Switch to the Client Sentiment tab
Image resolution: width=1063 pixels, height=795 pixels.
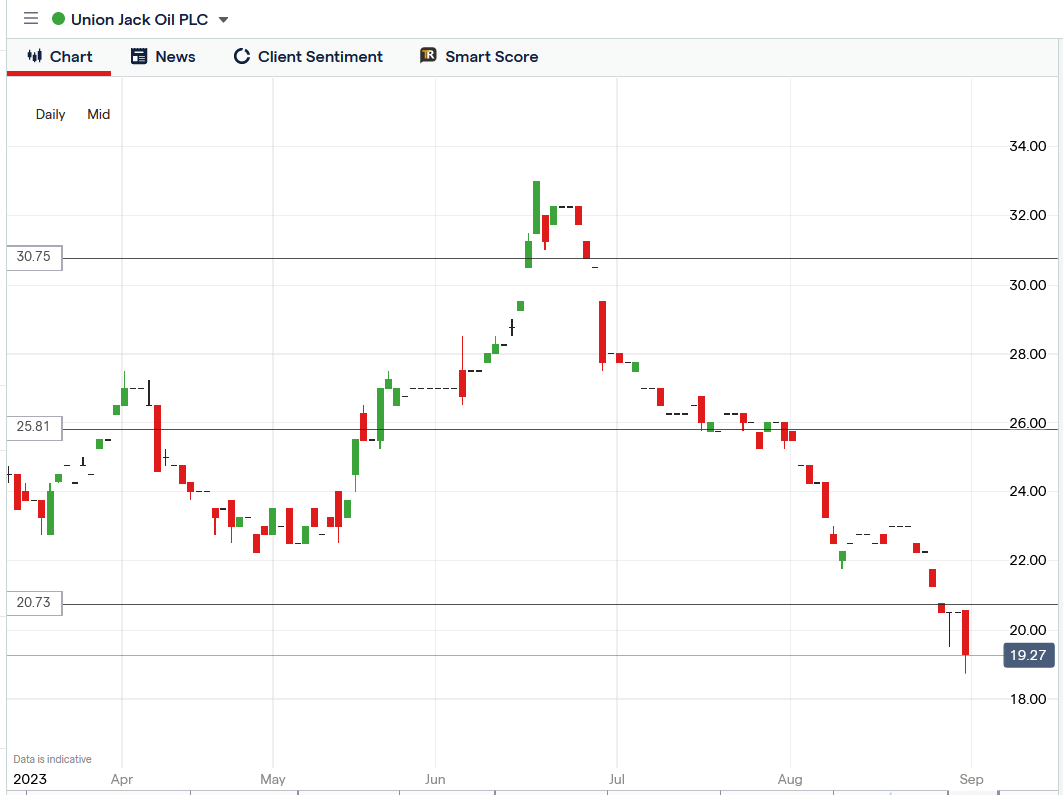coord(308,57)
